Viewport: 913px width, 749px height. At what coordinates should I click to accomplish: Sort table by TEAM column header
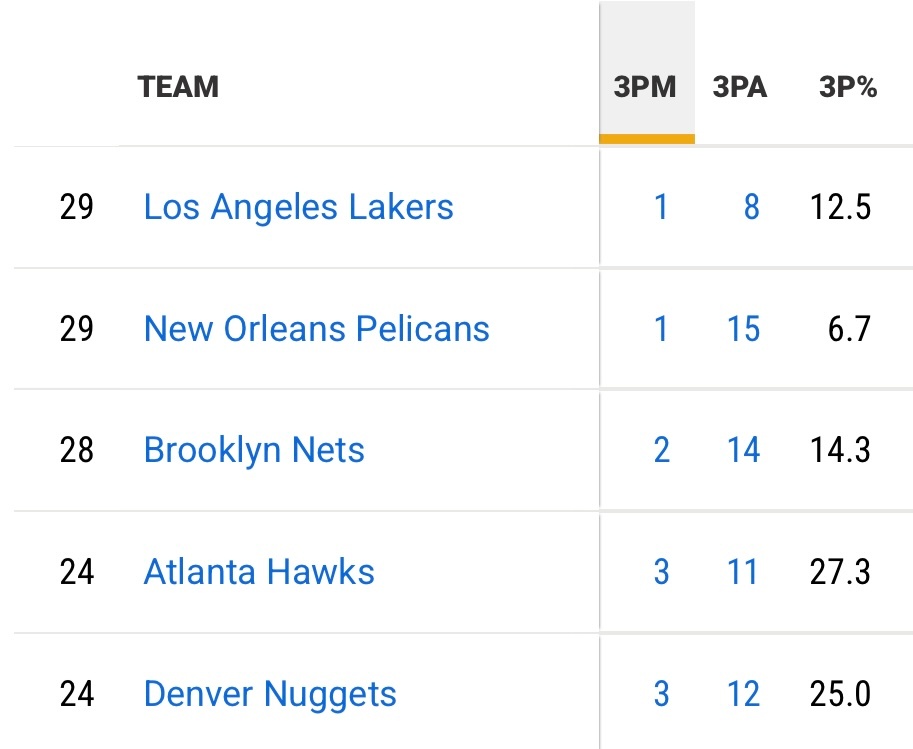[x=178, y=87]
